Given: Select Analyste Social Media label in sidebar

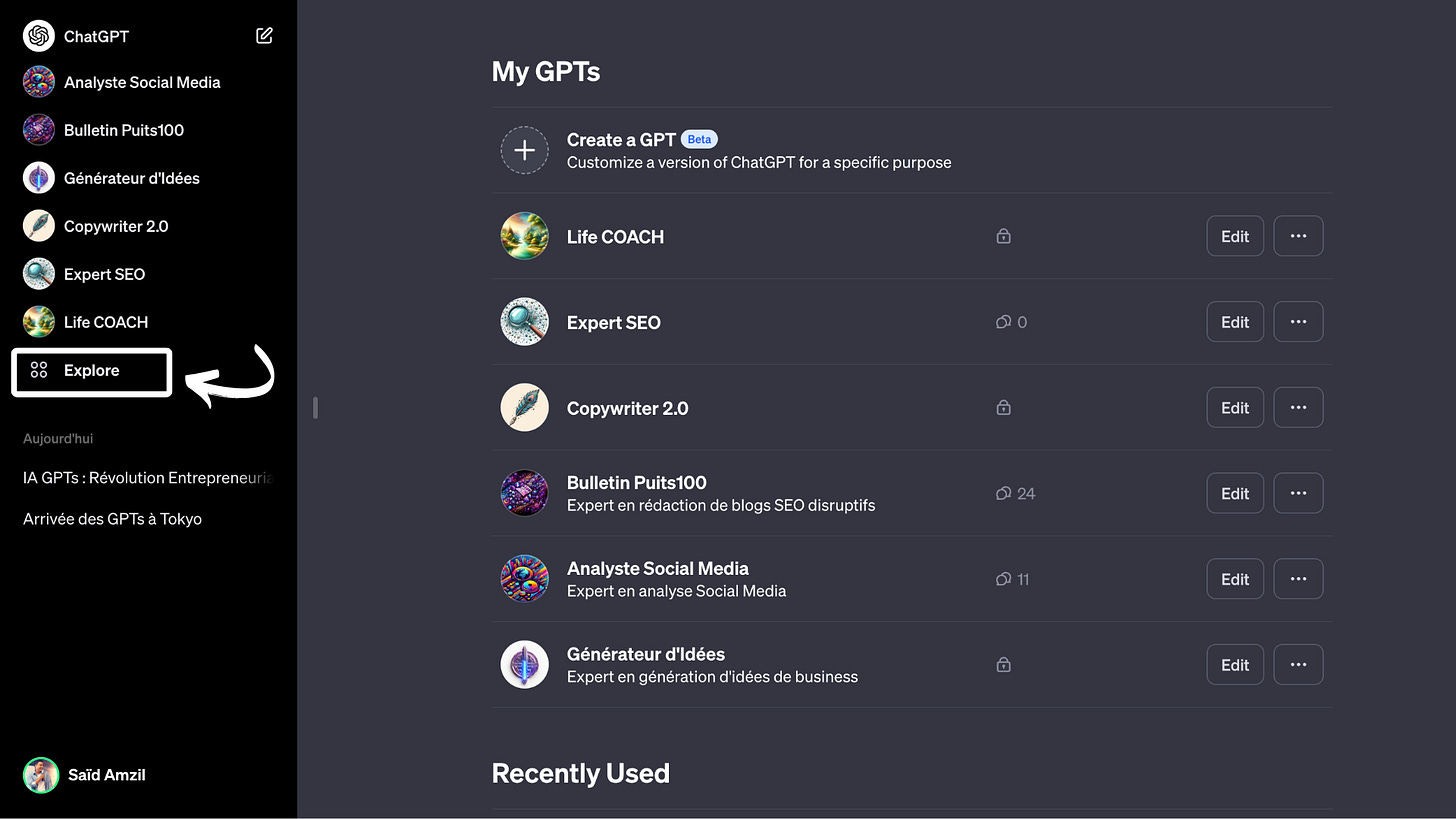Looking at the screenshot, I should coord(142,82).
